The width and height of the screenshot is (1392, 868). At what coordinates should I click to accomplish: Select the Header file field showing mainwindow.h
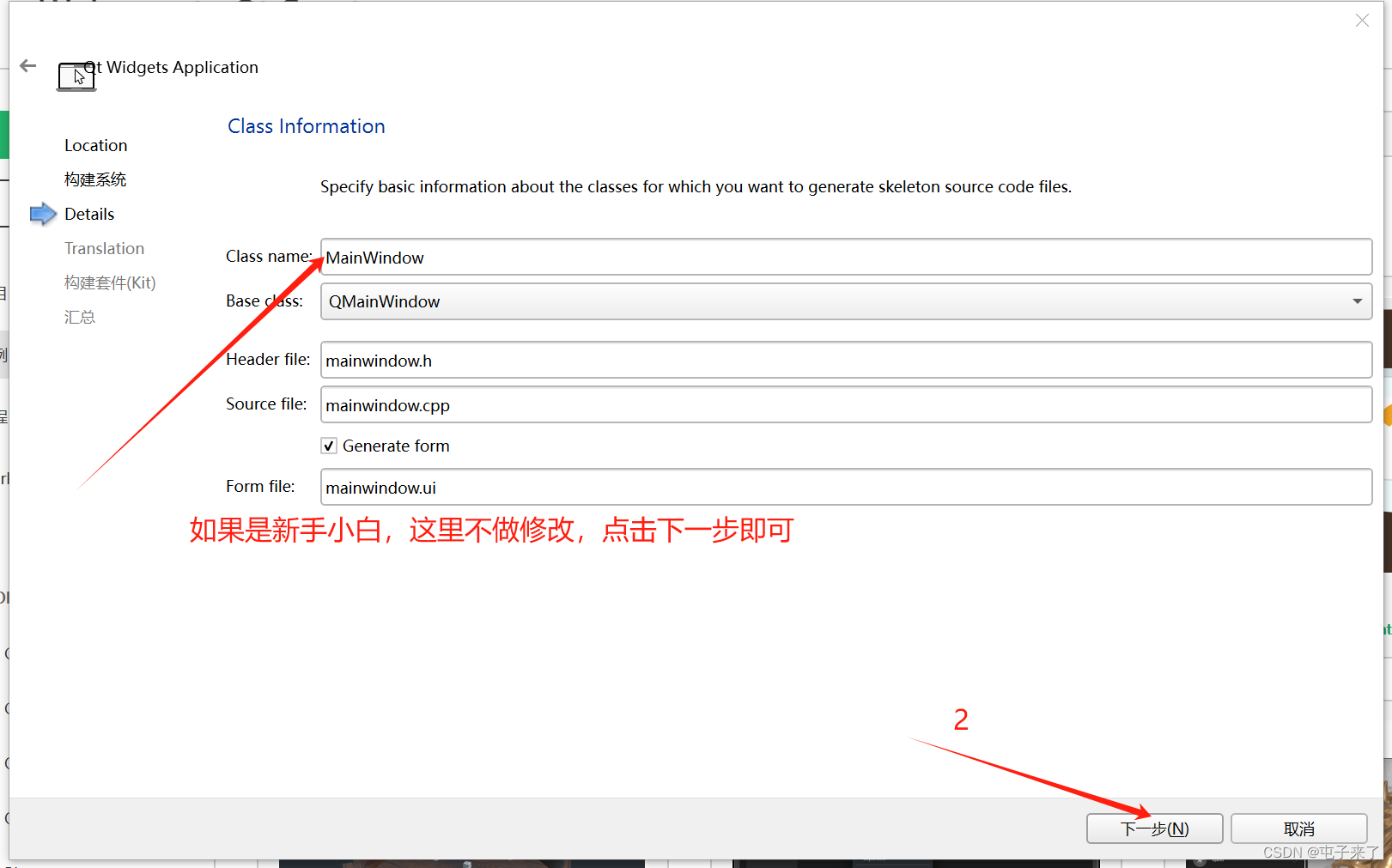coord(846,360)
